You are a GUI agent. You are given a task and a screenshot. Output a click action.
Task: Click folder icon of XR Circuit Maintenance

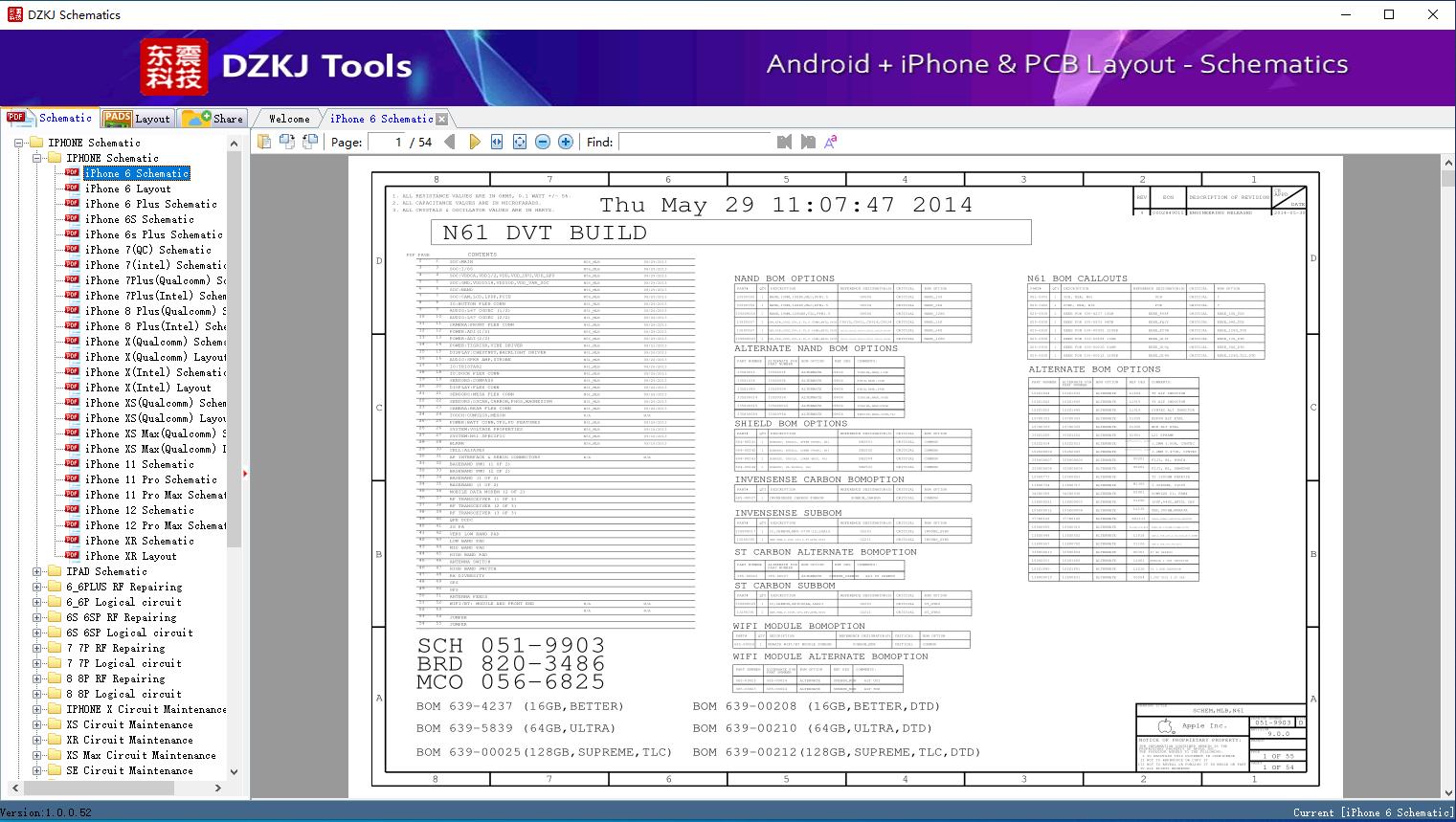pyautogui.click(x=55, y=740)
